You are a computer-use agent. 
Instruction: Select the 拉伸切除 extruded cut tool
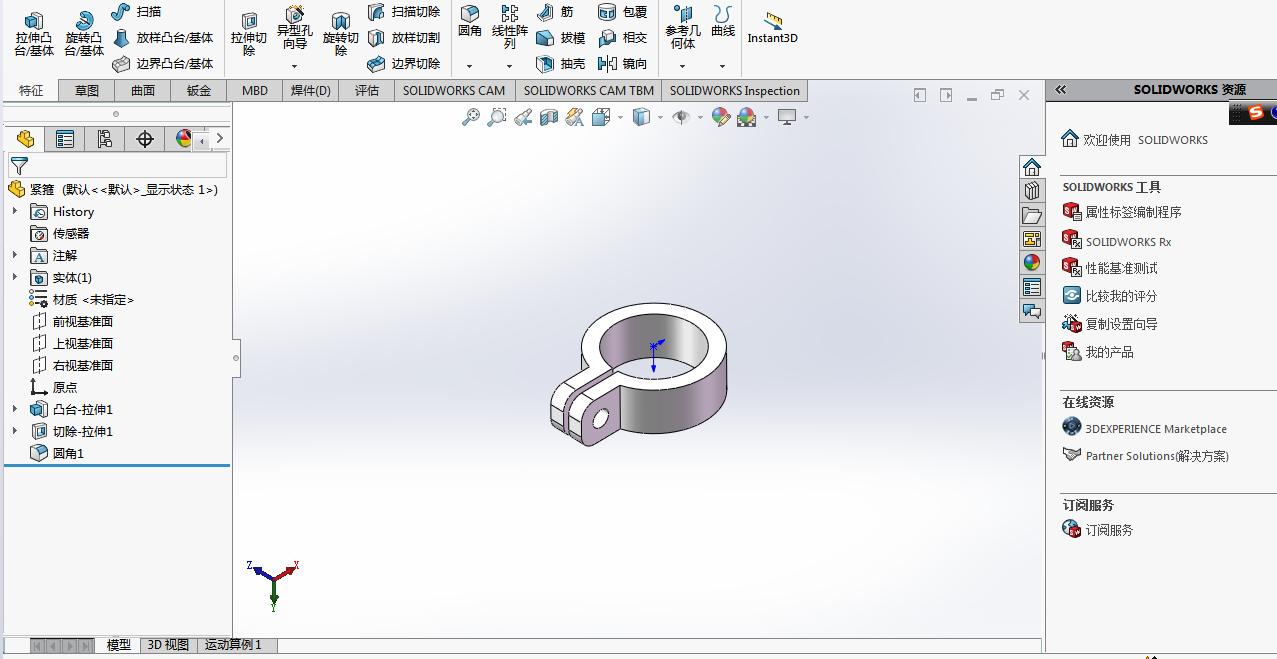coord(249,34)
